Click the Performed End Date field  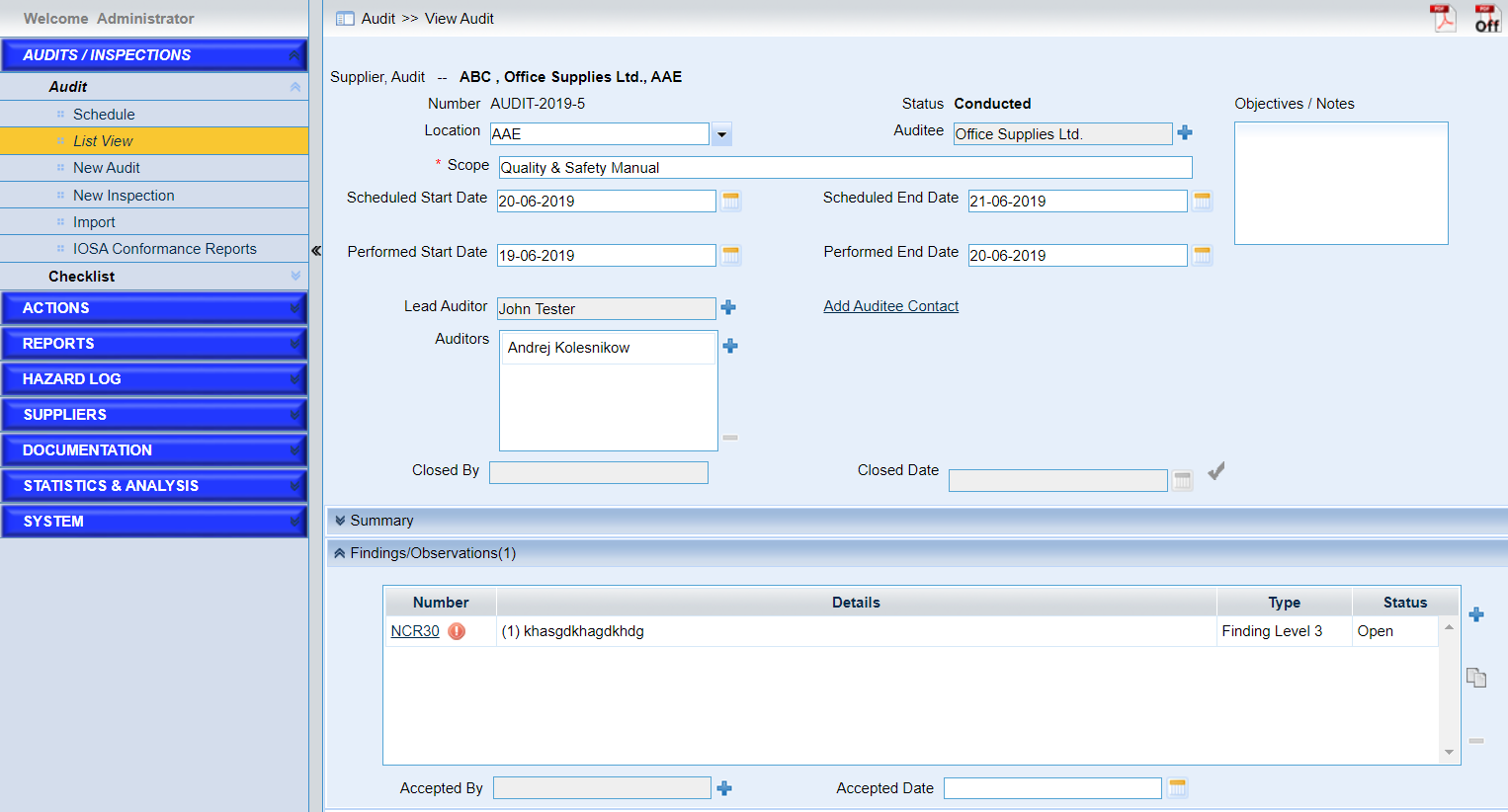click(1077, 255)
